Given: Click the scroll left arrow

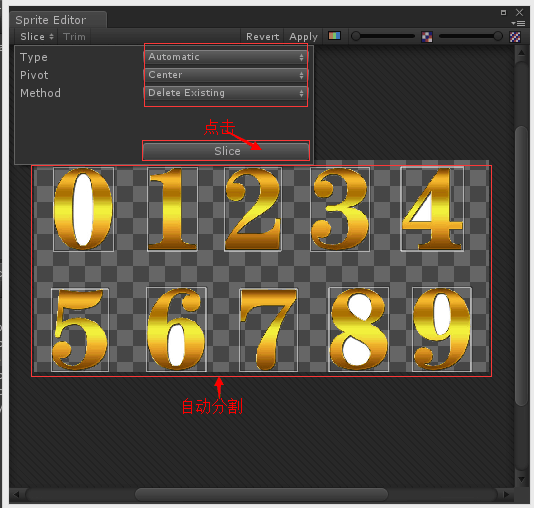Looking at the screenshot, I should point(16,494).
